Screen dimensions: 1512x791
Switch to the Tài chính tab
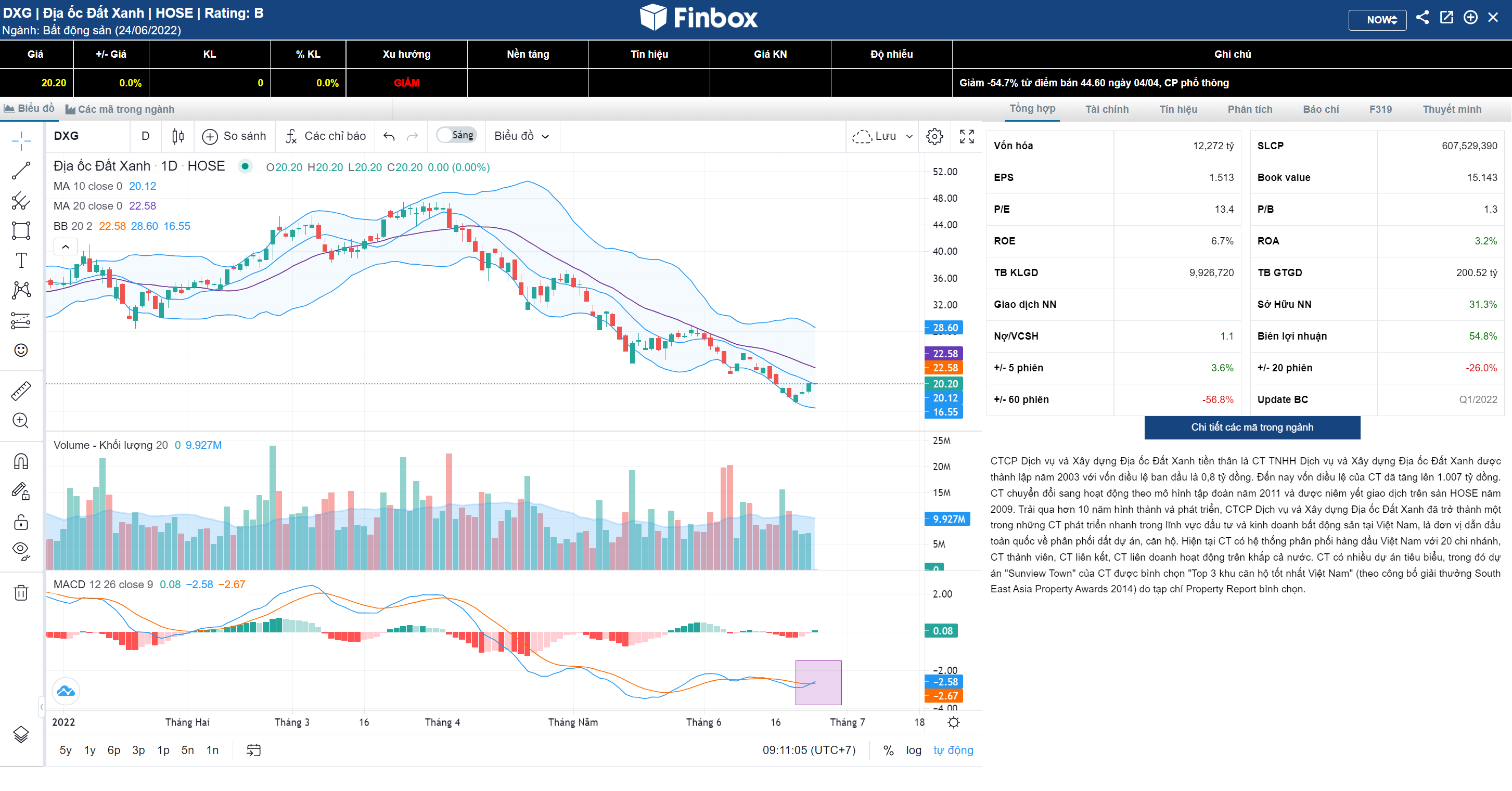point(1106,109)
